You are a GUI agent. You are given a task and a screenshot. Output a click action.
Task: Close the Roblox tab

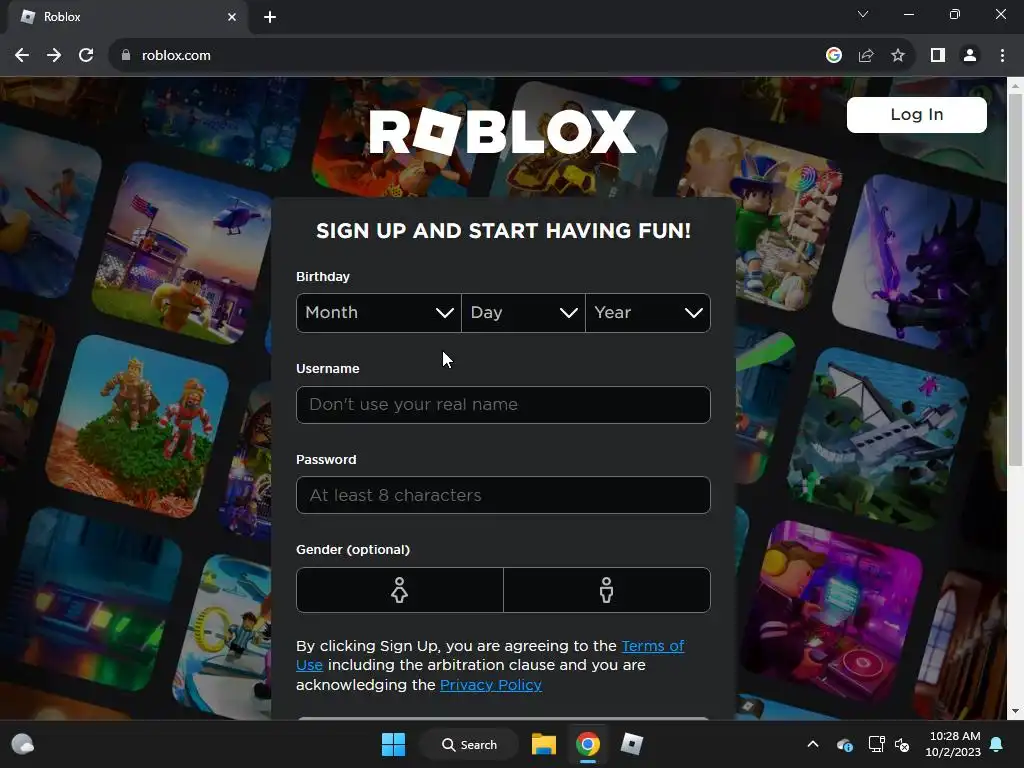(232, 17)
